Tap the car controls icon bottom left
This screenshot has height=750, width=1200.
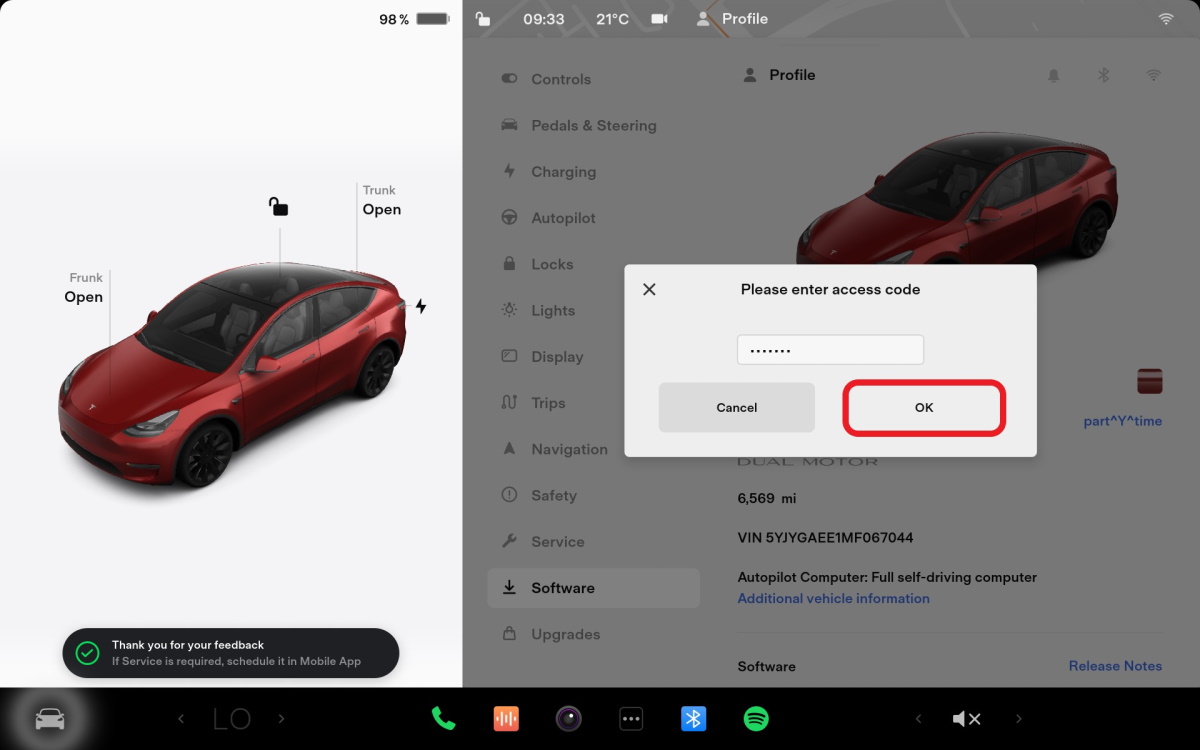point(50,718)
